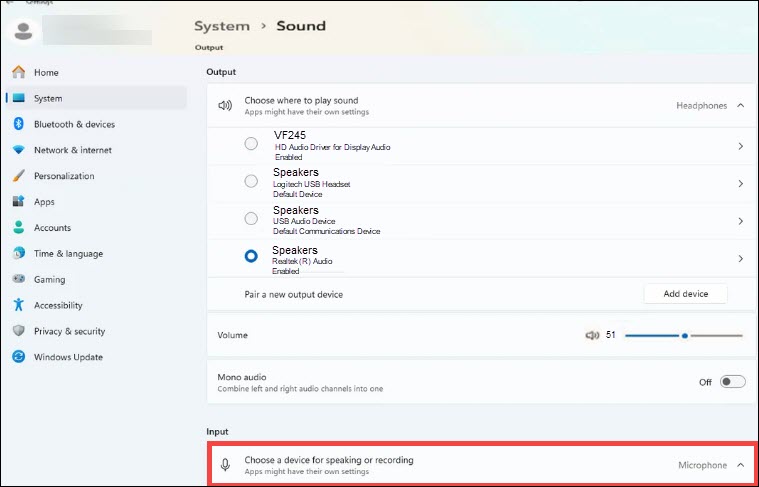Click the user profile avatar icon
The width and height of the screenshot is (759, 487).
23,32
